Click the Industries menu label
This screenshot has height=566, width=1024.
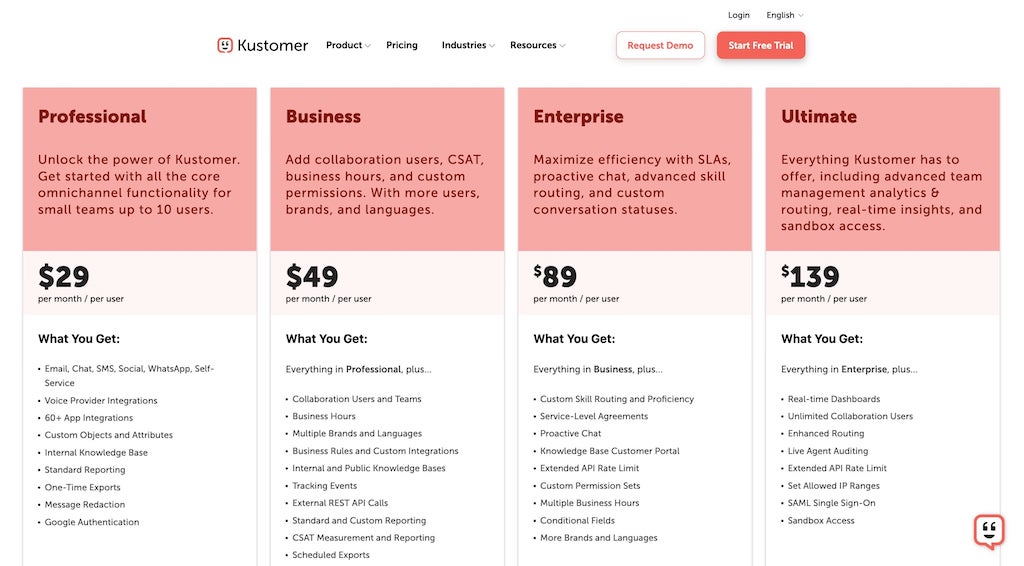tap(464, 45)
